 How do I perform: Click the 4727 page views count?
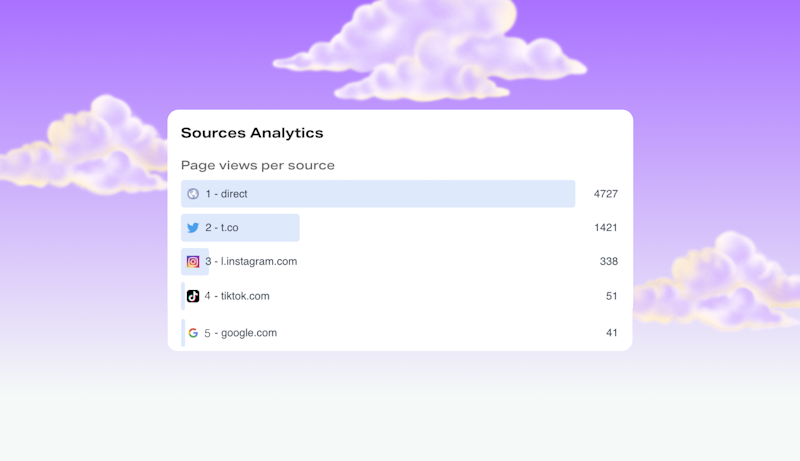606,194
